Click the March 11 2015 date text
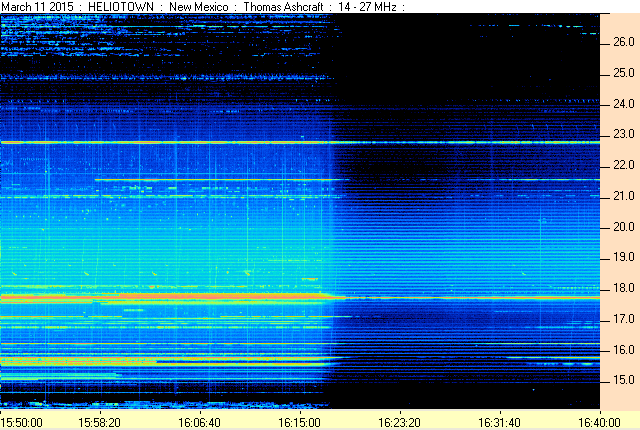Image resolution: width=640 pixels, height=430 pixels. (38, 7)
